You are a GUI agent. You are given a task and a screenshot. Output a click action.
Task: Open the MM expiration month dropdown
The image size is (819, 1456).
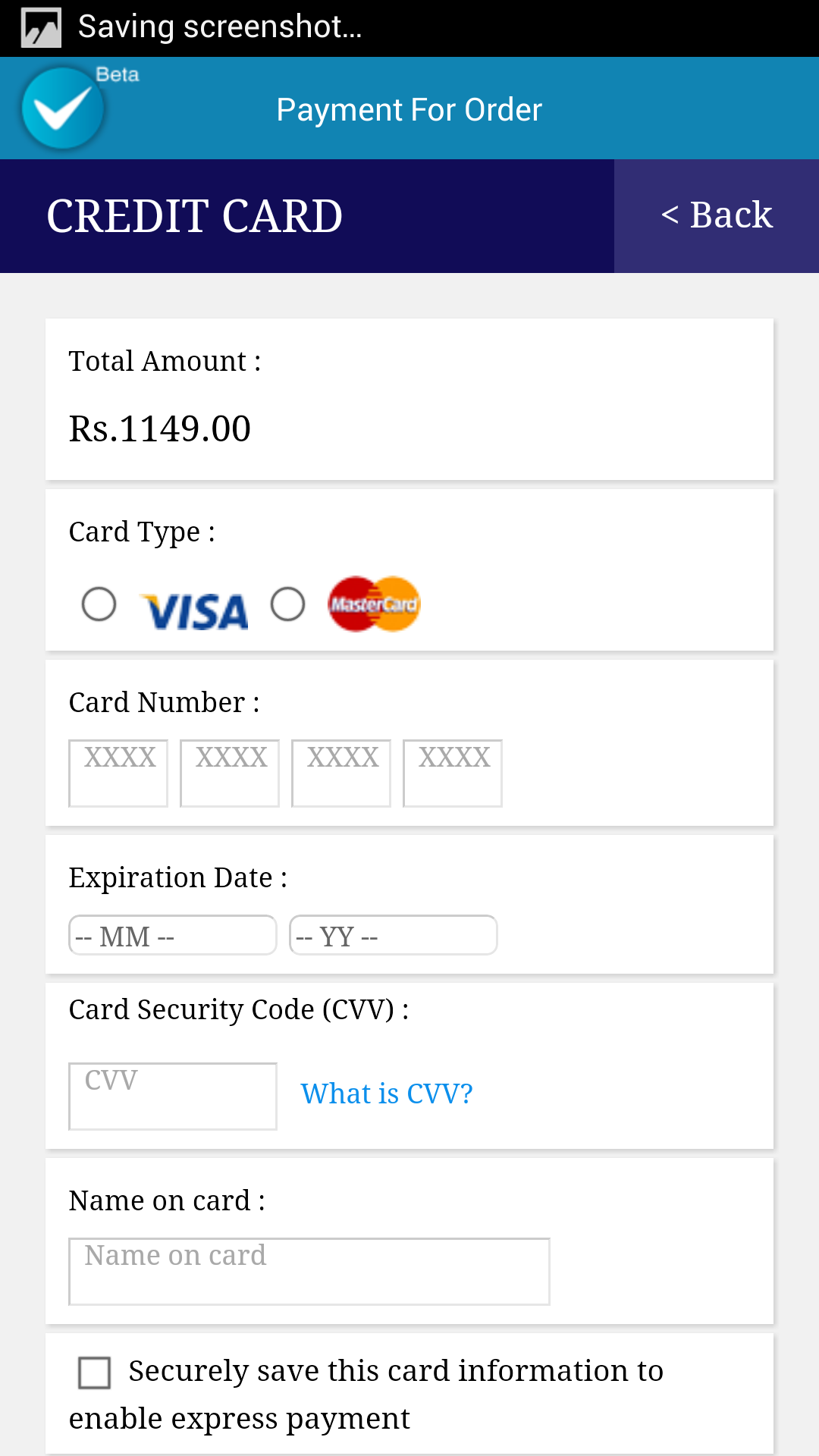click(x=173, y=936)
